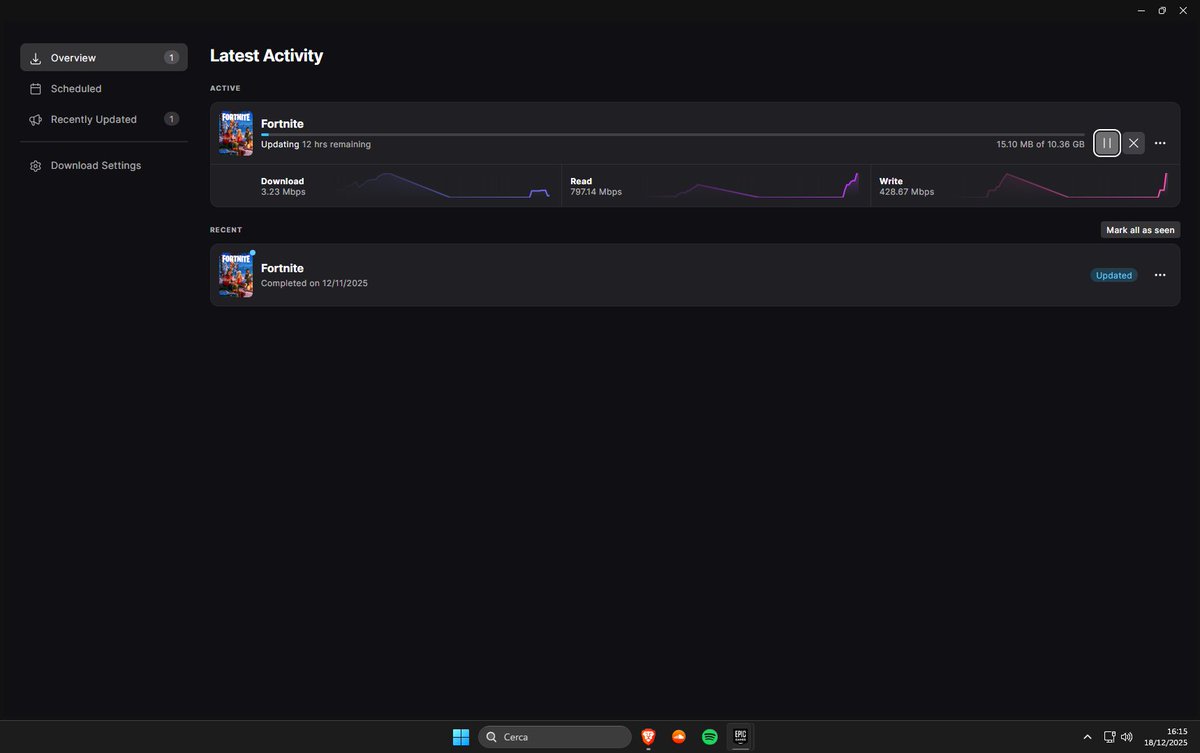This screenshot has height=753, width=1200.
Task: Open more options for the updating Fortnite
Action: (x=1160, y=143)
